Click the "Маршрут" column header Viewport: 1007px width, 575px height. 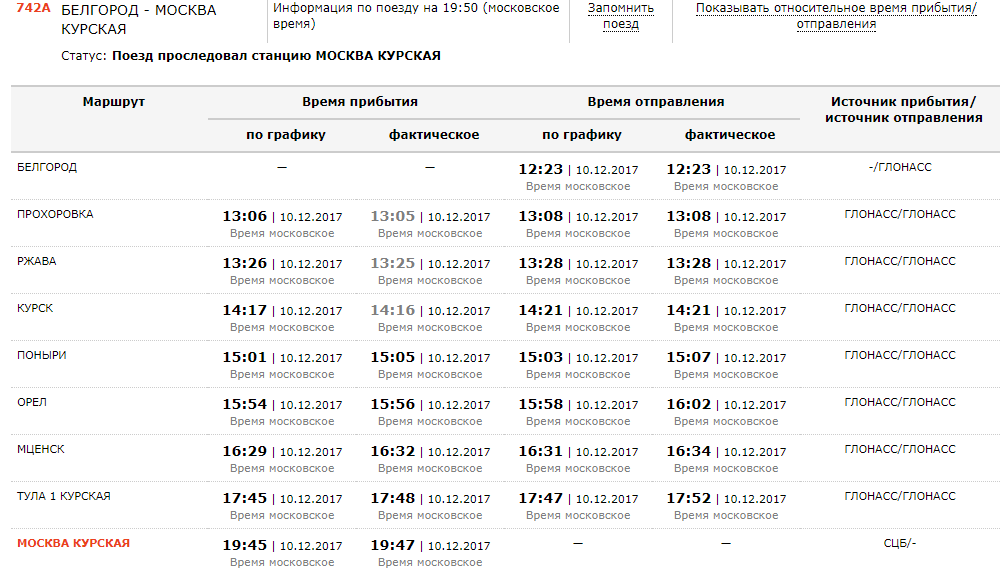tap(113, 102)
